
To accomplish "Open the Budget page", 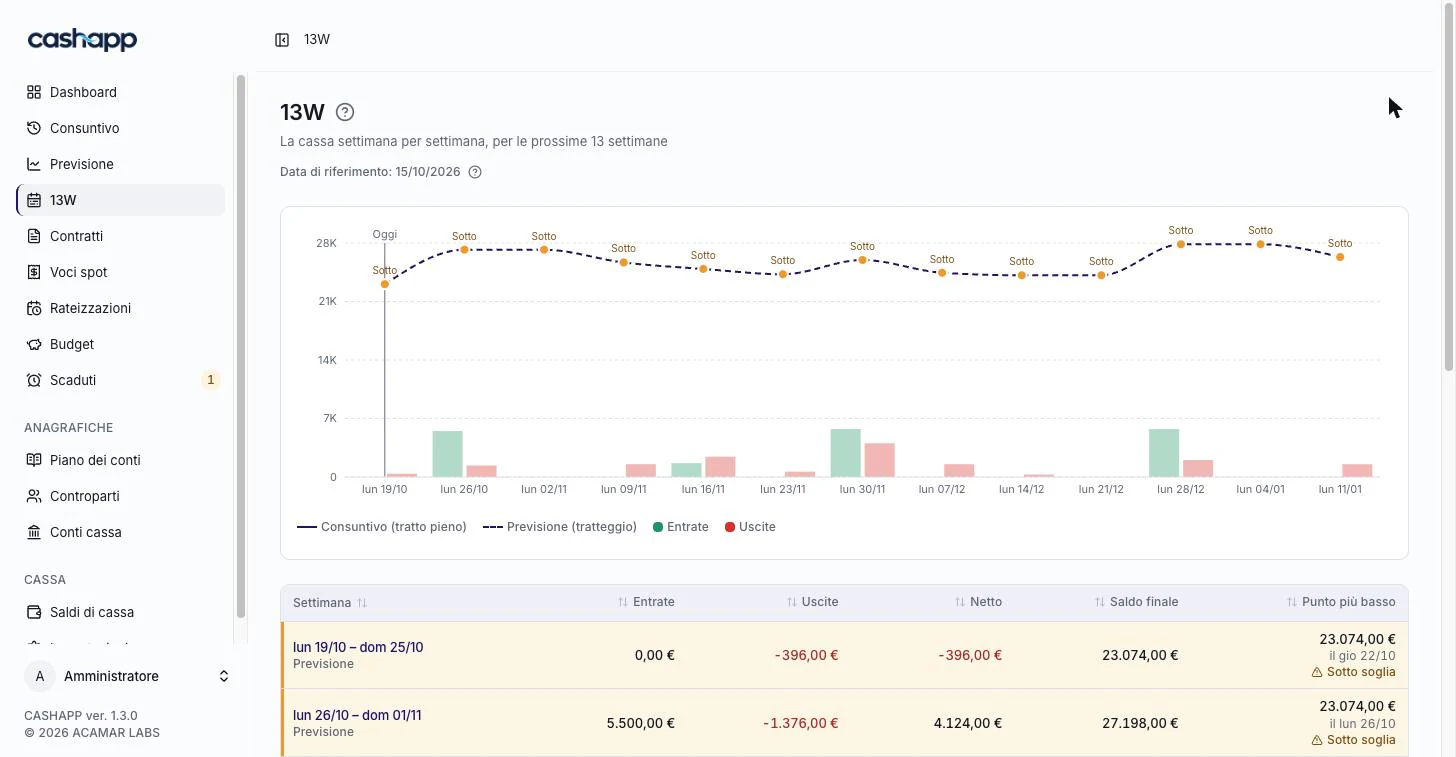I will tap(121, 344).
